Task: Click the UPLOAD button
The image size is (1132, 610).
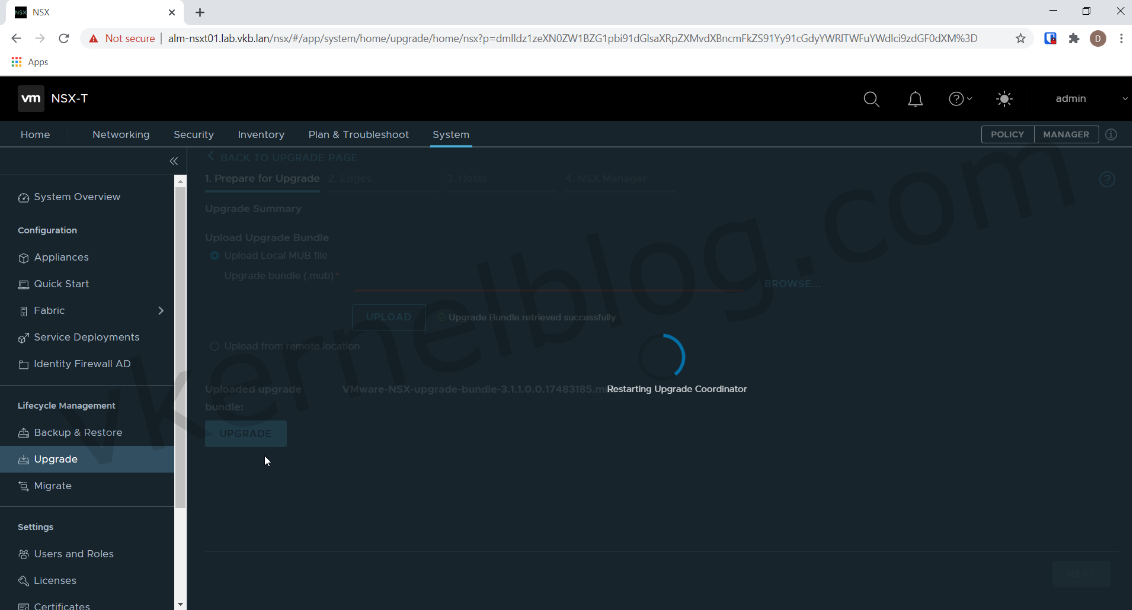Action: pos(388,316)
